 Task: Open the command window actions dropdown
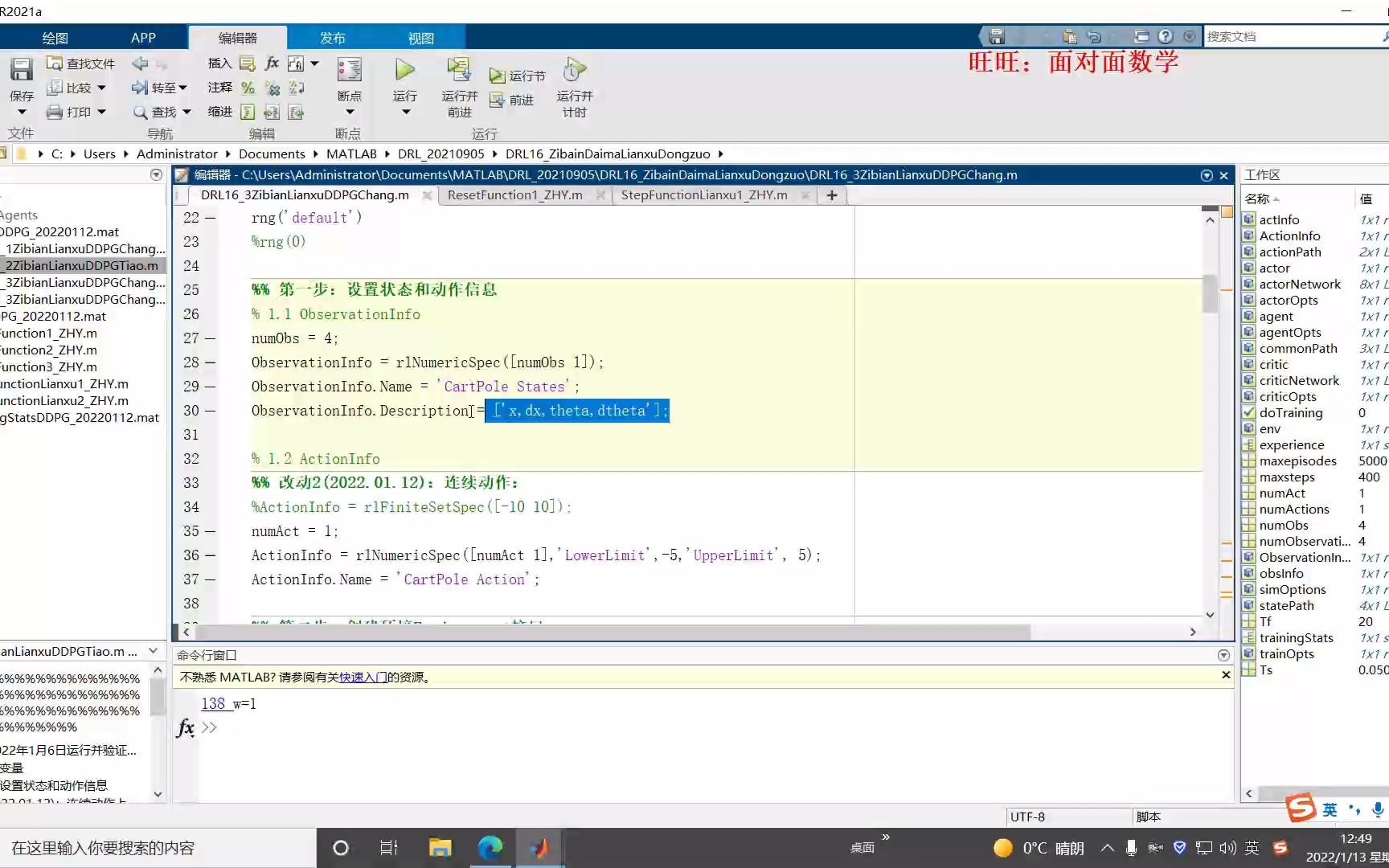(x=1223, y=655)
